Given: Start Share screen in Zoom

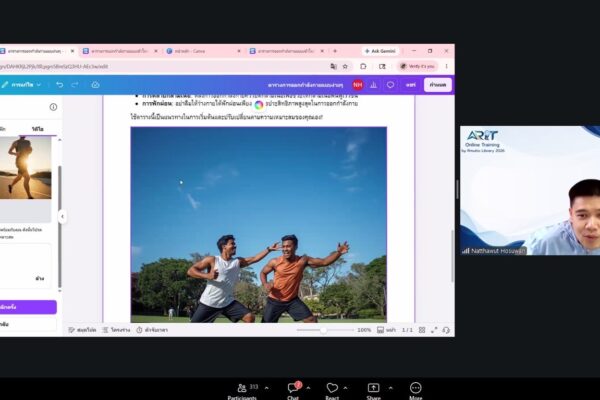Looking at the screenshot, I should click(x=373, y=391).
